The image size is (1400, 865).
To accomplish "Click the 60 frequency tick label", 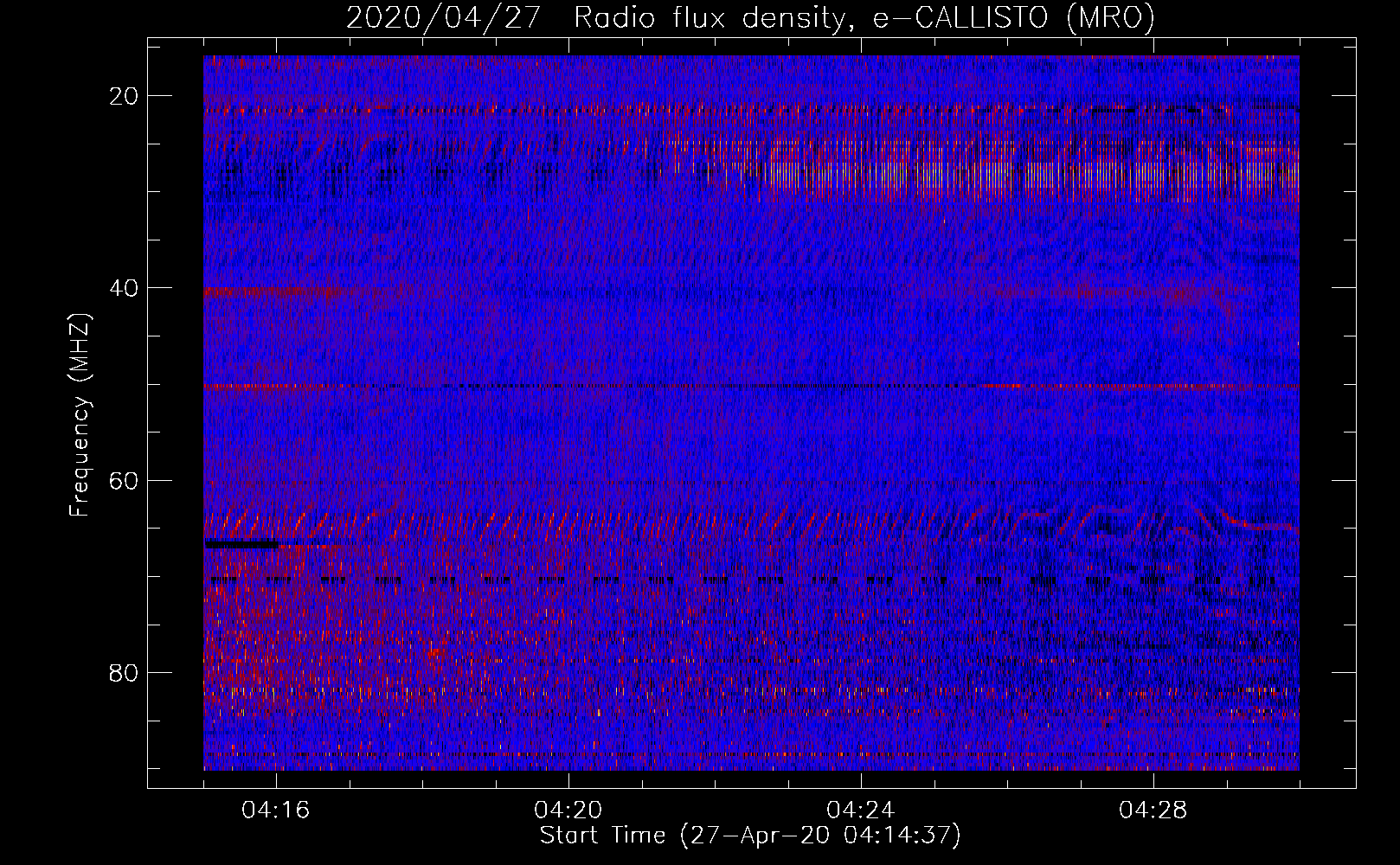I will point(124,480).
